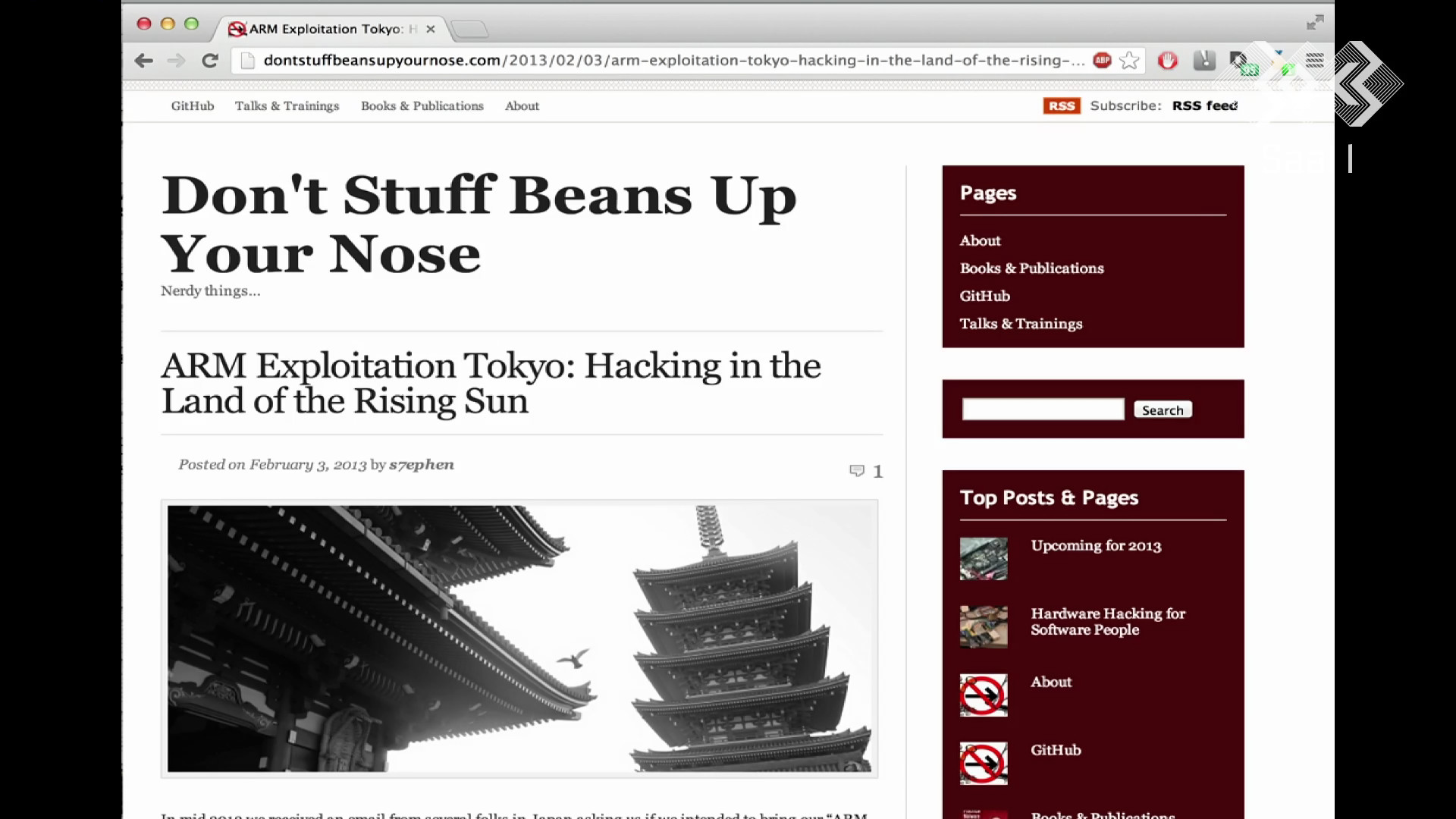Open a new tab with the blank tab button
Image resolution: width=1456 pixels, height=819 pixels.
click(469, 30)
